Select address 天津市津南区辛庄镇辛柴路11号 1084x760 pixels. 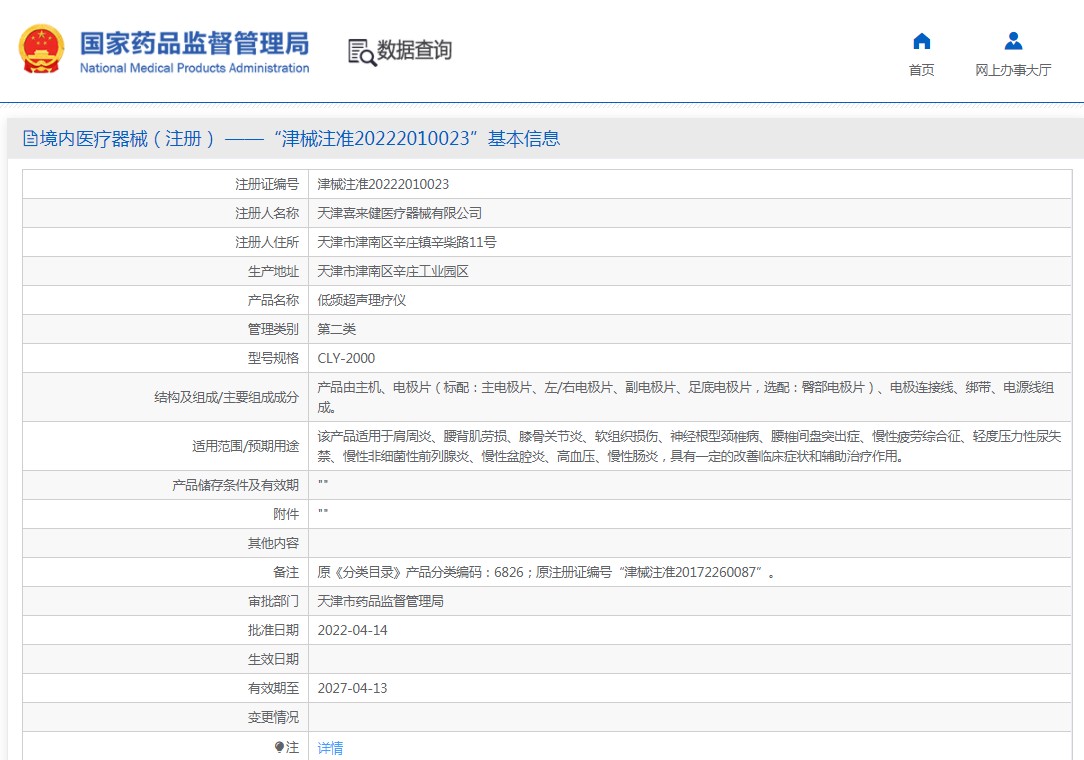point(406,242)
